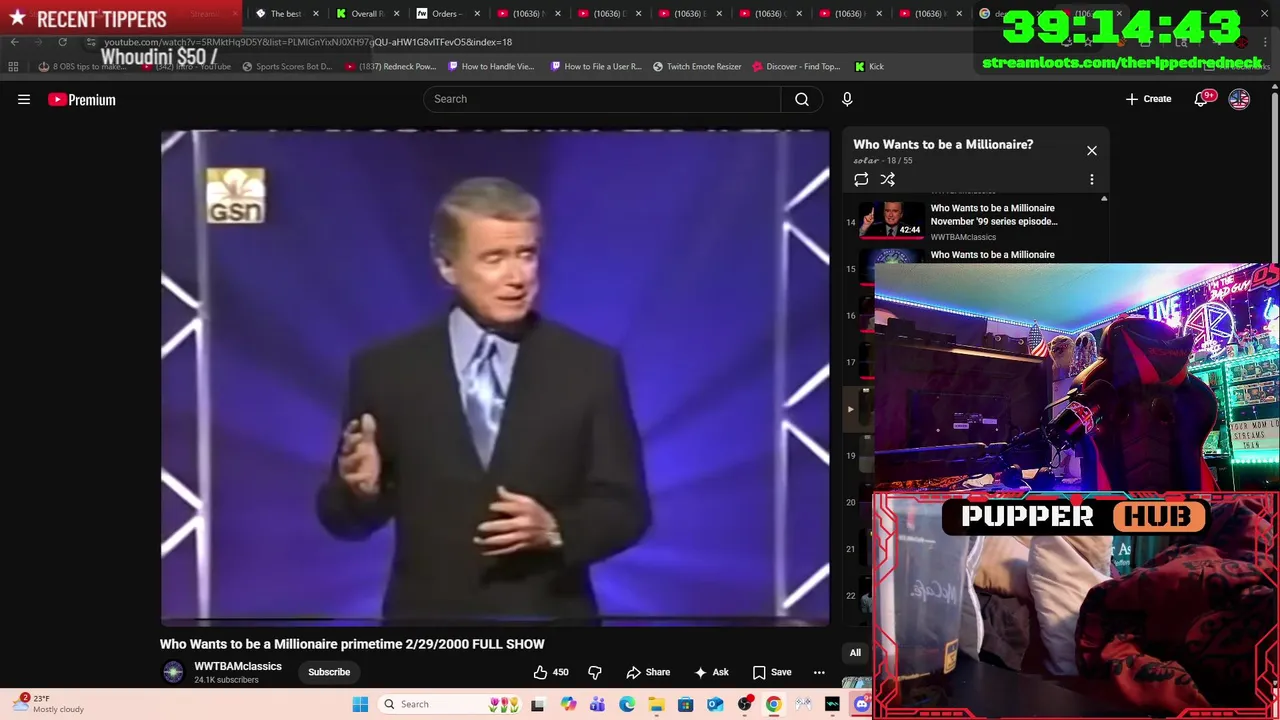The image size is (1280, 720).
Task: Open the account avatar menu
Action: (1239, 99)
